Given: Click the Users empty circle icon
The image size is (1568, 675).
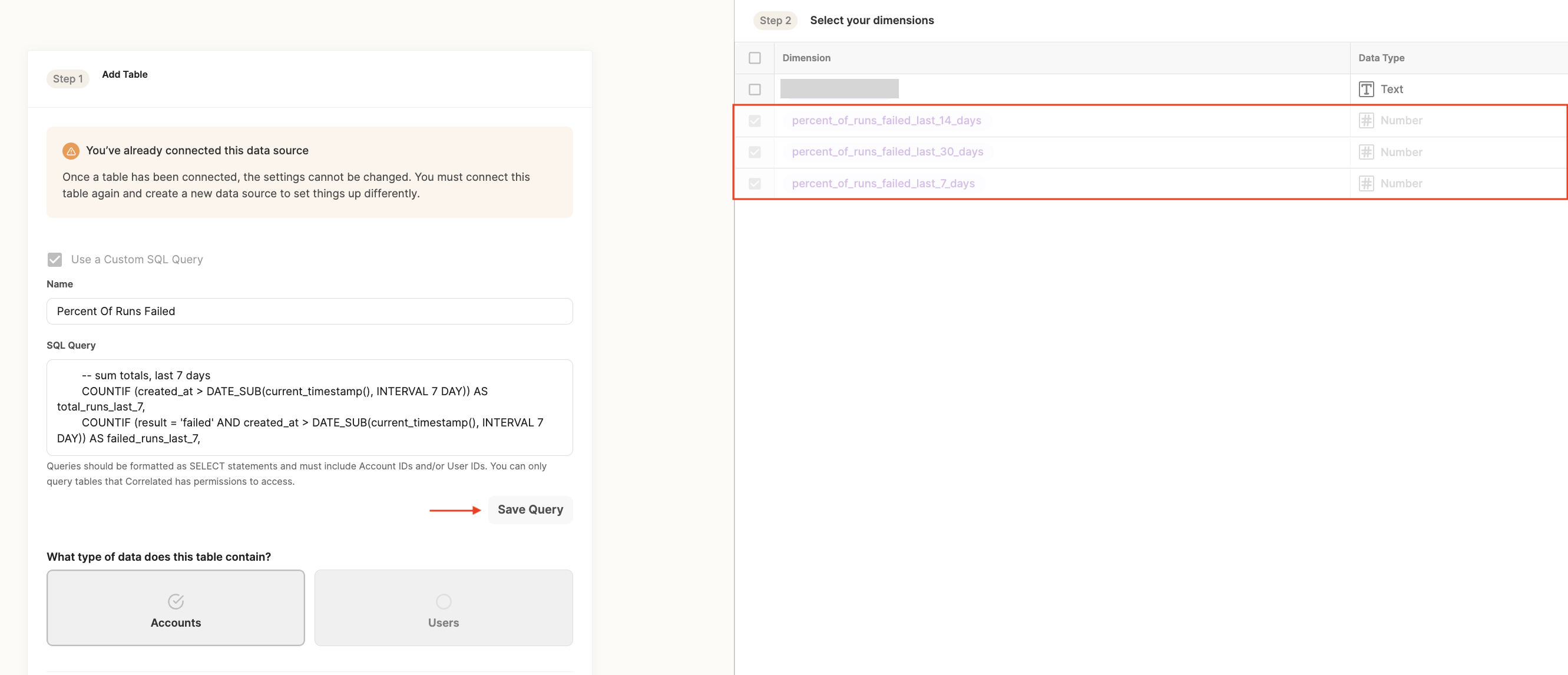Looking at the screenshot, I should pyautogui.click(x=443, y=601).
